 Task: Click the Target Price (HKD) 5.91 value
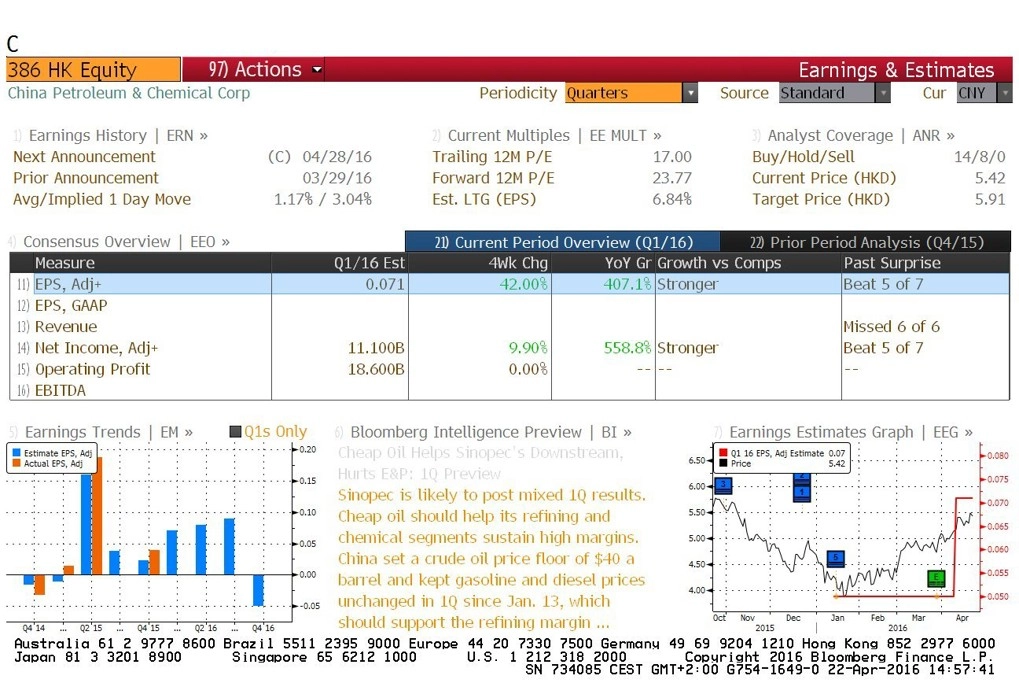pos(990,200)
